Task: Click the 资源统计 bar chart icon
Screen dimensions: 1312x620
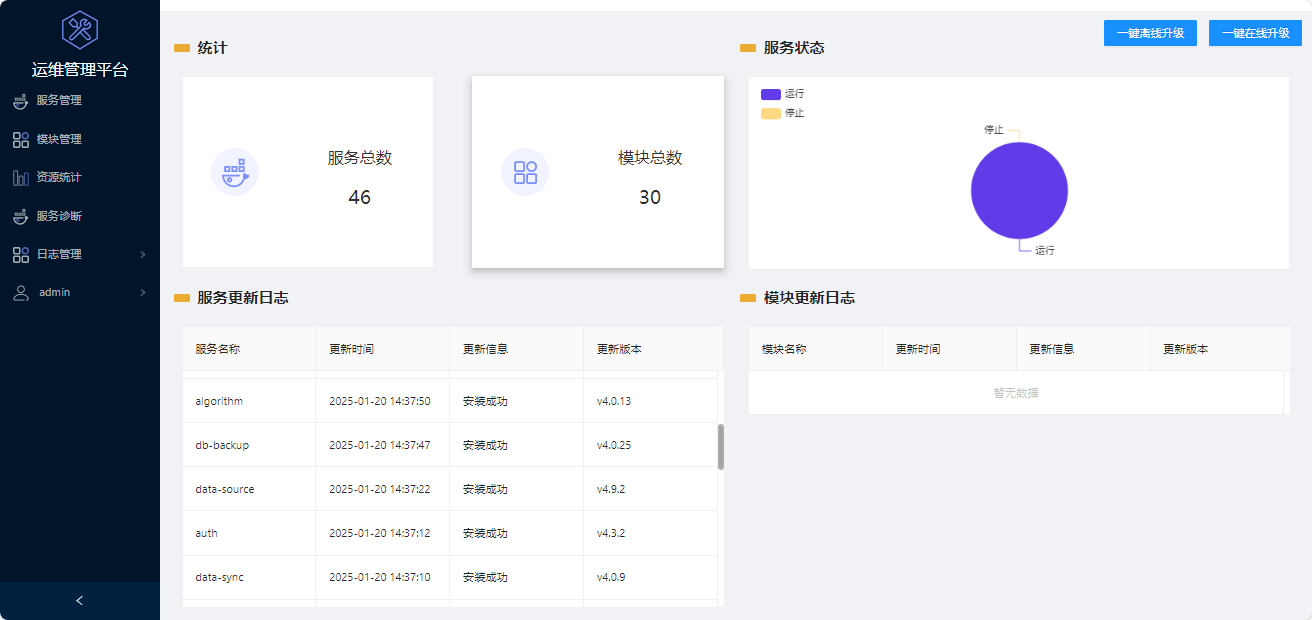Action: pyautogui.click(x=20, y=178)
